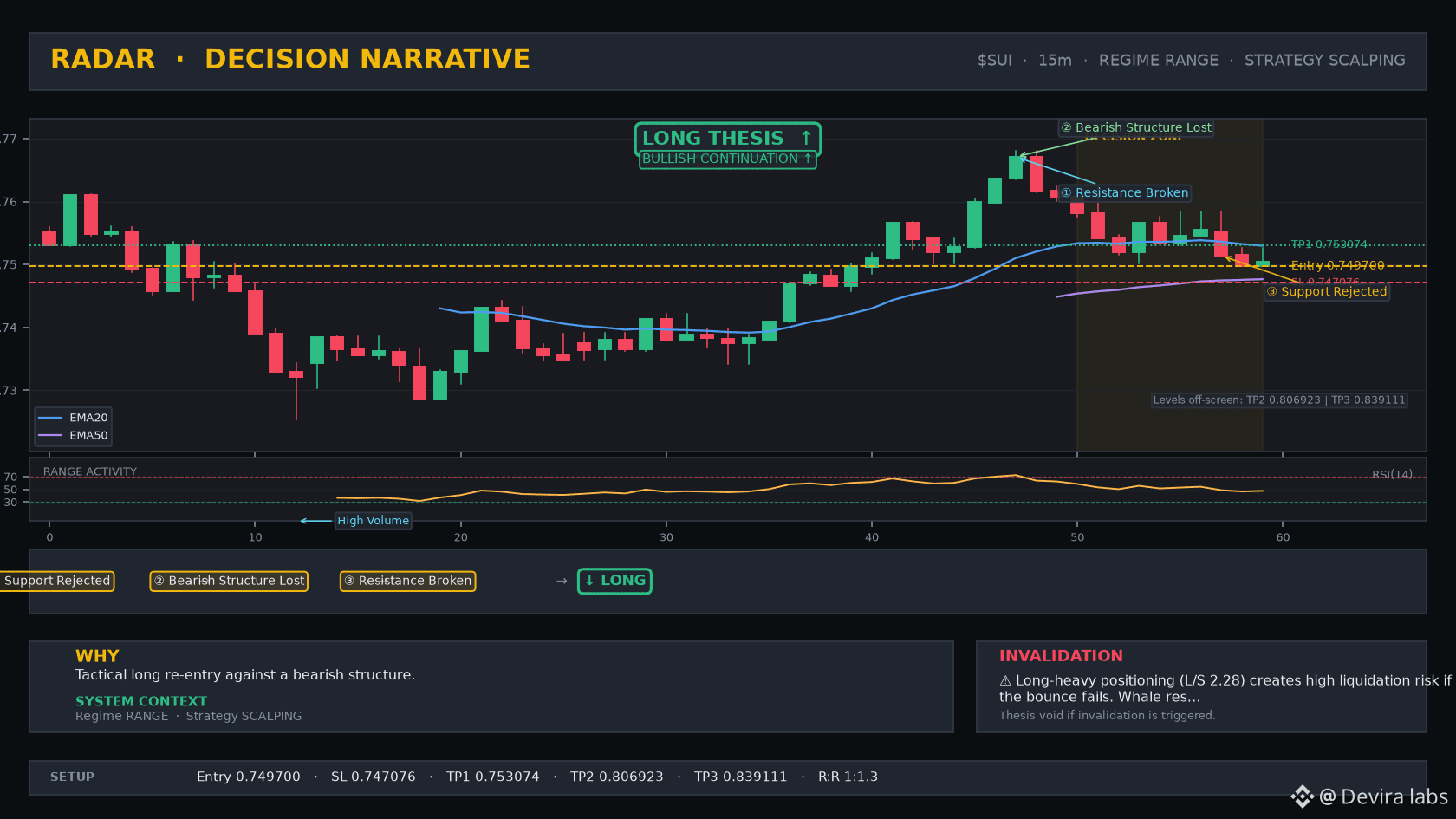
Task: Click the Resistance Broken chart annotation
Action: tap(1124, 193)
